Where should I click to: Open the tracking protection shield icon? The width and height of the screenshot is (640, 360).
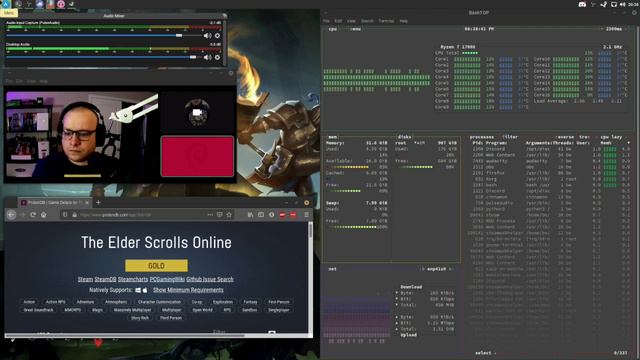point(65,215)
